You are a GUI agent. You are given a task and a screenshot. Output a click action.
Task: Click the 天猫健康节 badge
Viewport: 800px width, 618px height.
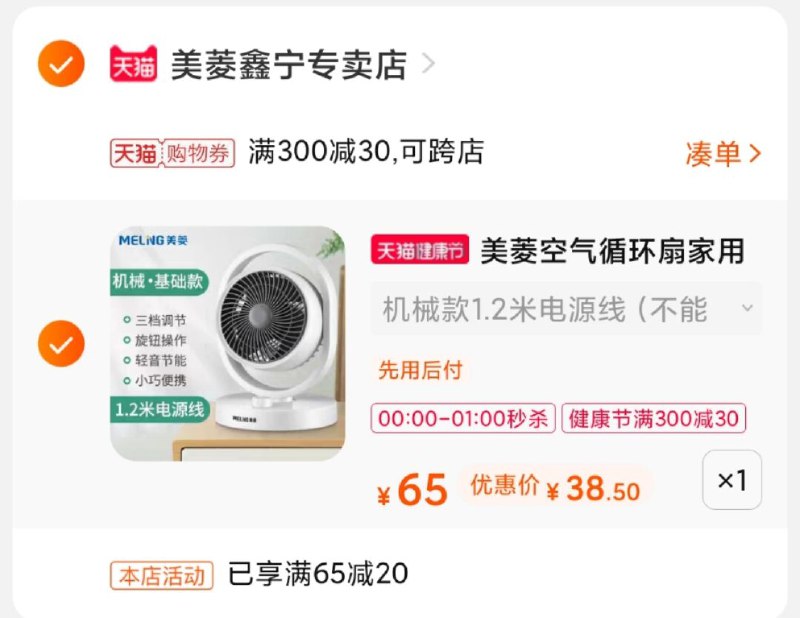pos(420,250)
